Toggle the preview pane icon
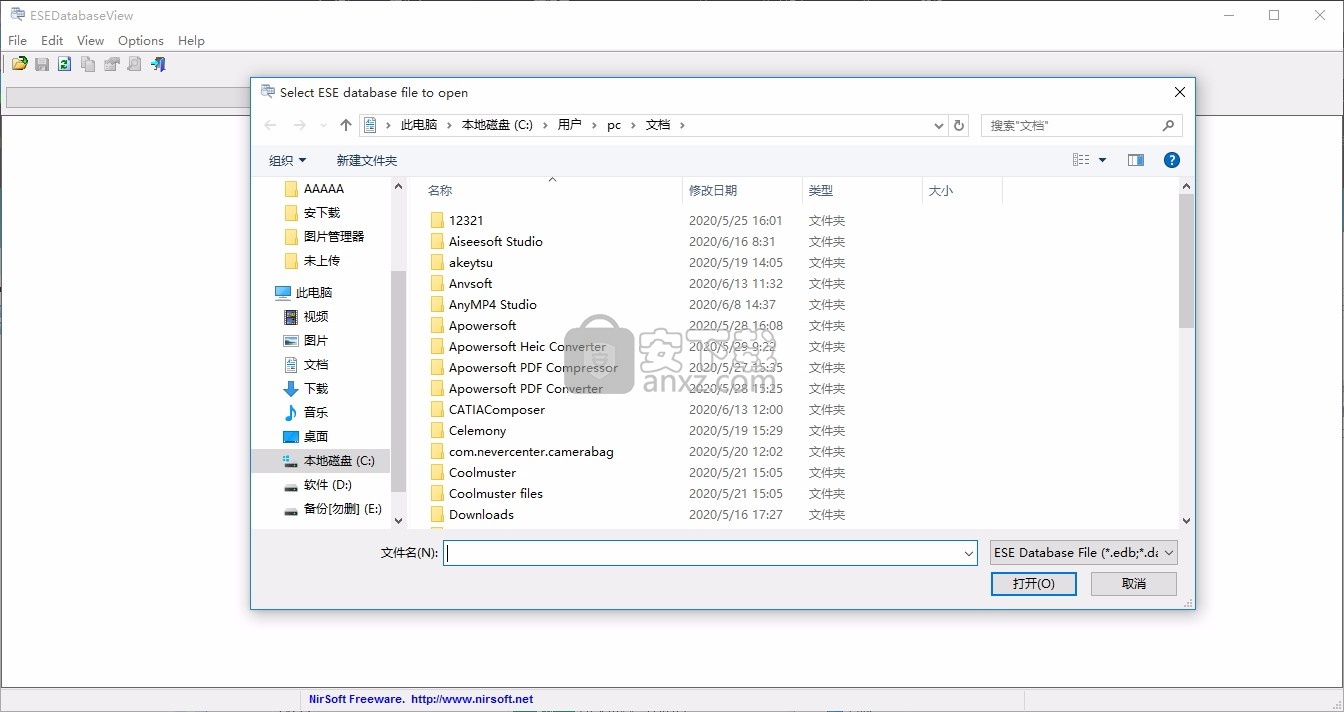 click(1136, 160)
